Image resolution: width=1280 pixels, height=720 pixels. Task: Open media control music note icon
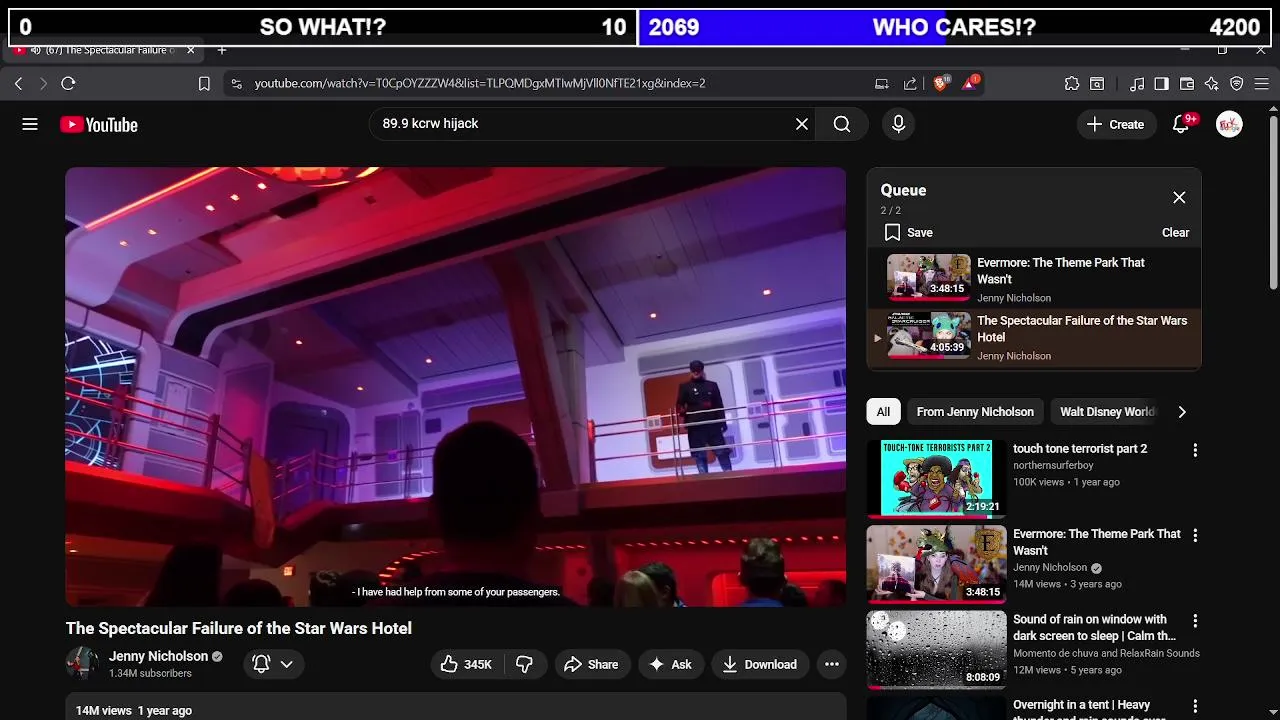point(1137,83)
